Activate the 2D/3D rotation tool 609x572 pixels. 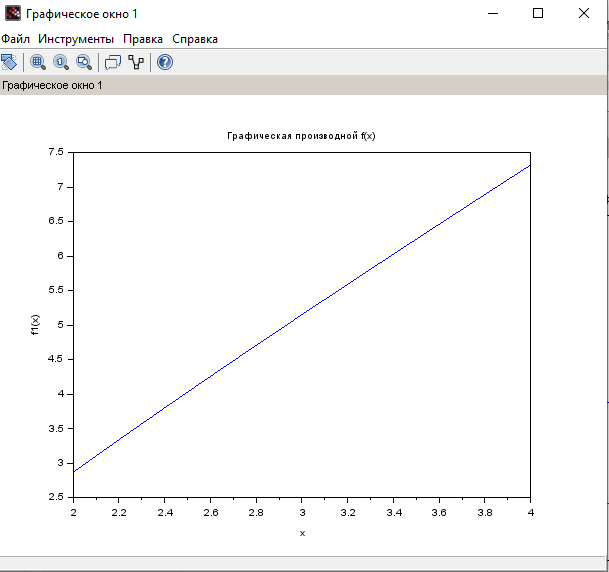[x=9, y=62]
